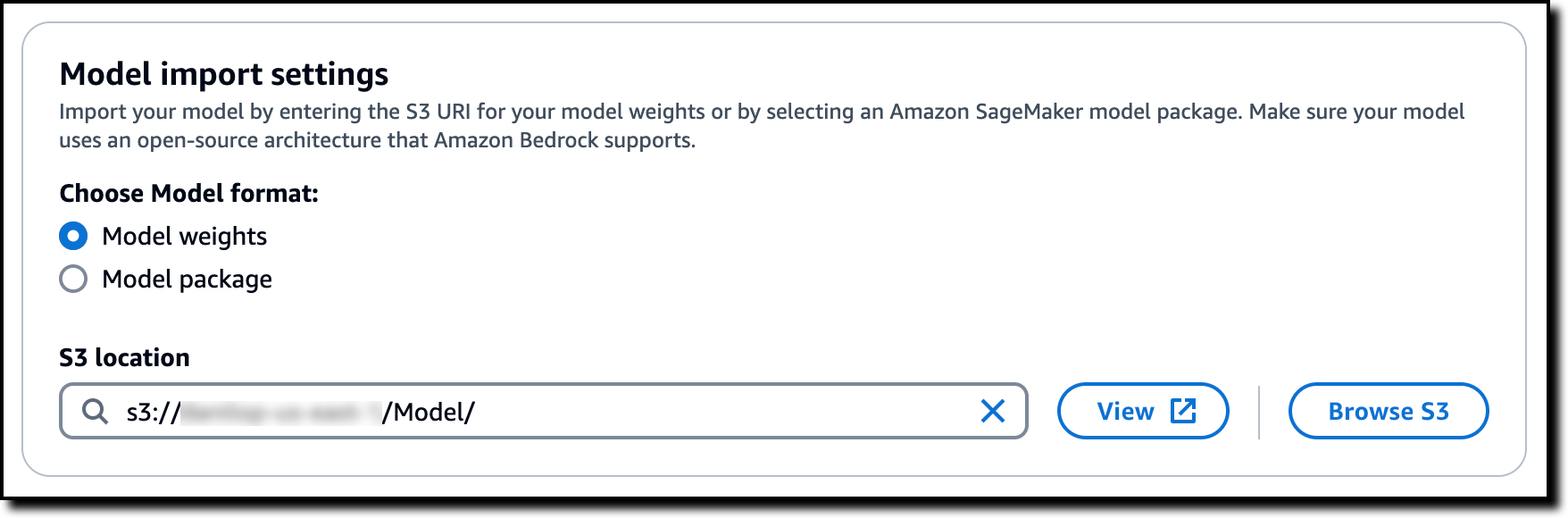The image size is (1568, 518).
Task: Click the '/Model/' path text in S3 URI
Action: click(x=429, y=412)
